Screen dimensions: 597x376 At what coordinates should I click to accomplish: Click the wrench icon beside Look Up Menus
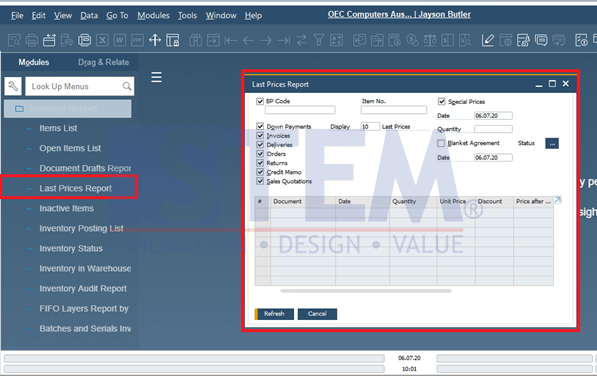pos(13,86)
